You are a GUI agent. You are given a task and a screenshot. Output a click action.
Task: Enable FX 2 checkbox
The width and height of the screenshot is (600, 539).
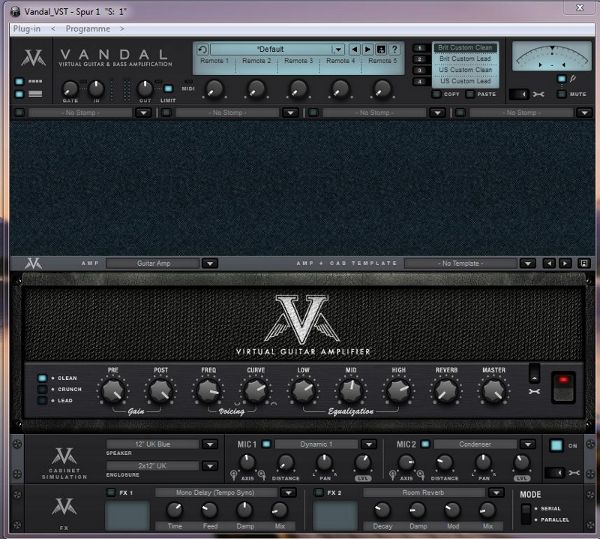[x=318, y=492]
